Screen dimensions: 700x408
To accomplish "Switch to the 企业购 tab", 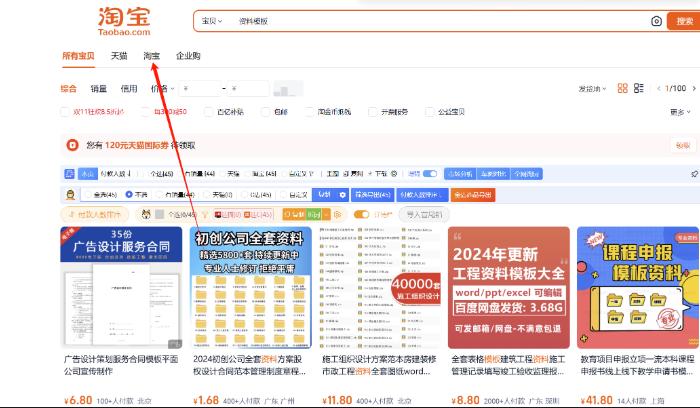I will (188, 56).
